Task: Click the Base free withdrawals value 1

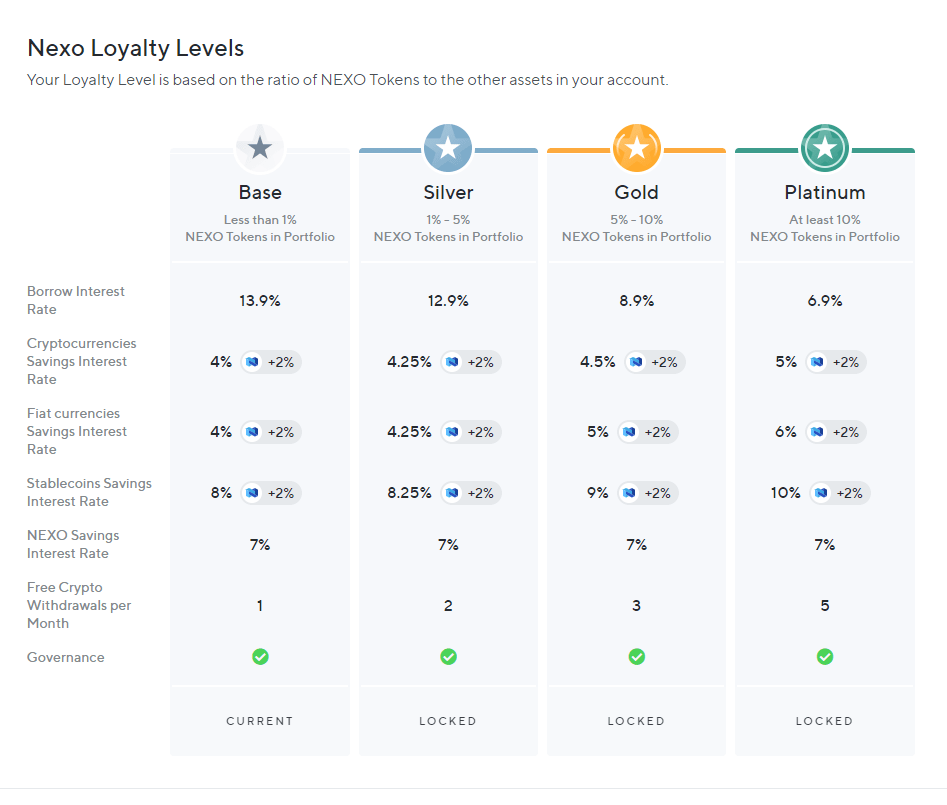Action: (260, 606)
